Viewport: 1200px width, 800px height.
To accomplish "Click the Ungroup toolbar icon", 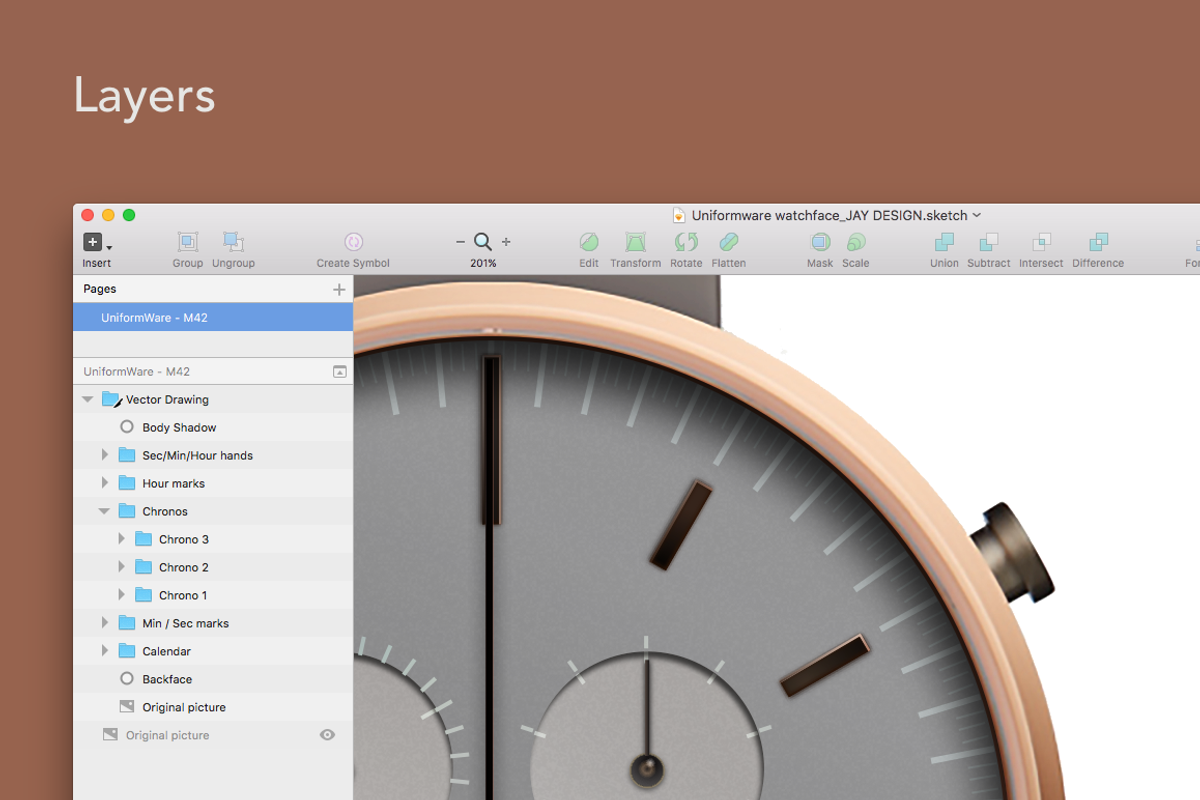I will [233, 242].
